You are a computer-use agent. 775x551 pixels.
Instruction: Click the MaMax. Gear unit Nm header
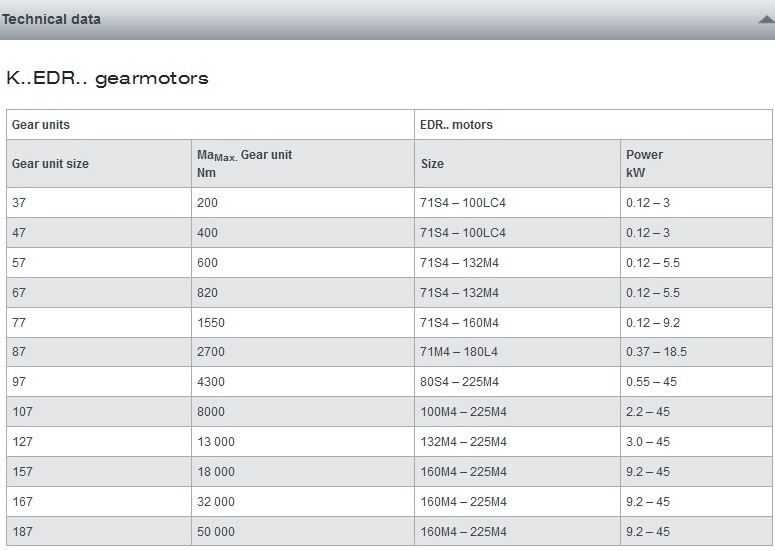(x=302, y=164)
